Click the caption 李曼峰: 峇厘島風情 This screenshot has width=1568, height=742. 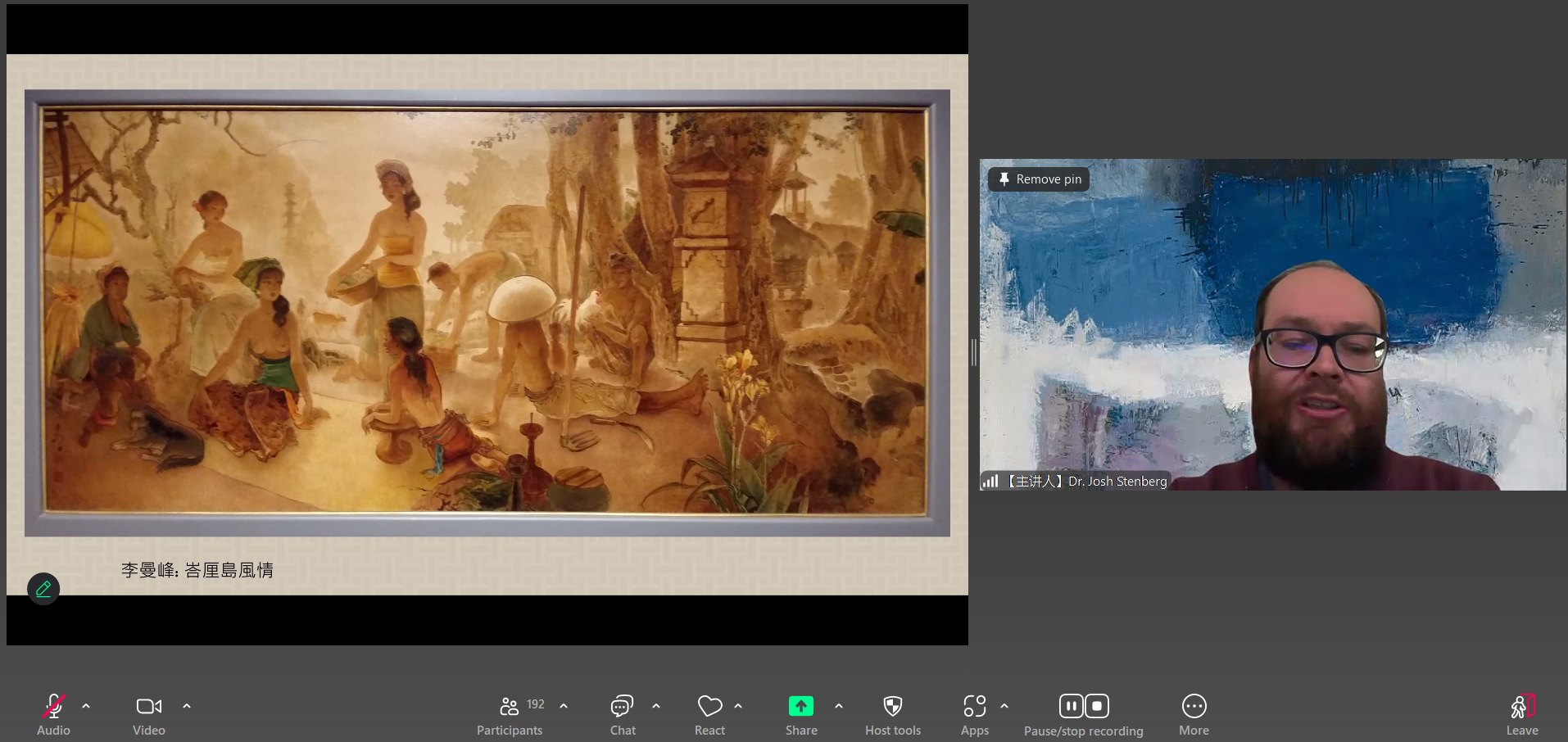(197, 570)
